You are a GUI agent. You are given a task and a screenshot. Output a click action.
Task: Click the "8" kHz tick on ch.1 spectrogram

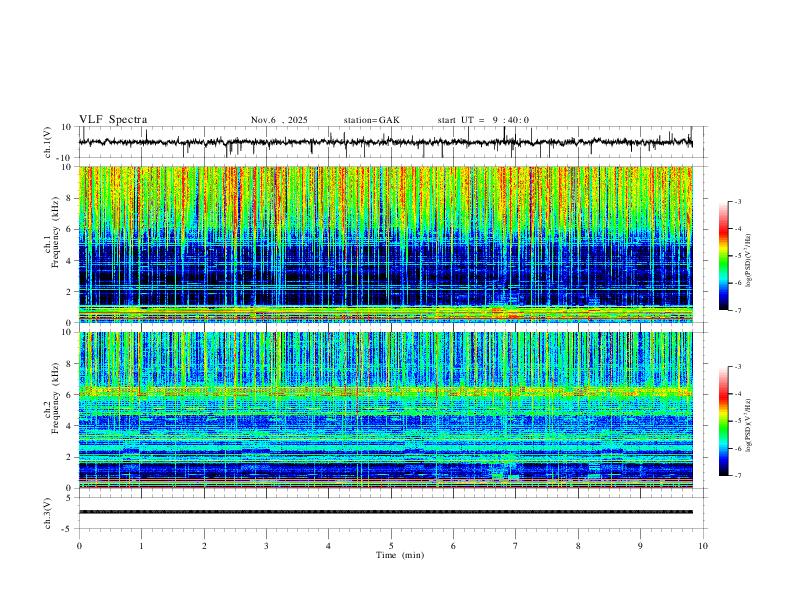(x=69, y=198)
